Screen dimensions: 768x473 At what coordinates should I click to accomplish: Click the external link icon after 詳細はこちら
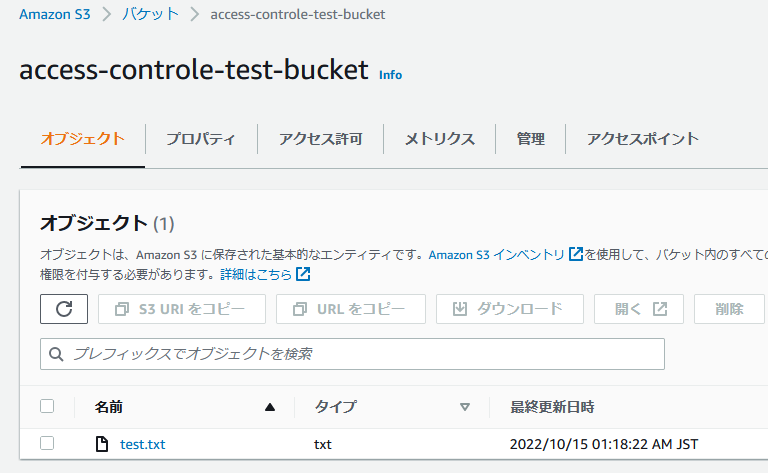pyautogui.click(x=303, y=274)
